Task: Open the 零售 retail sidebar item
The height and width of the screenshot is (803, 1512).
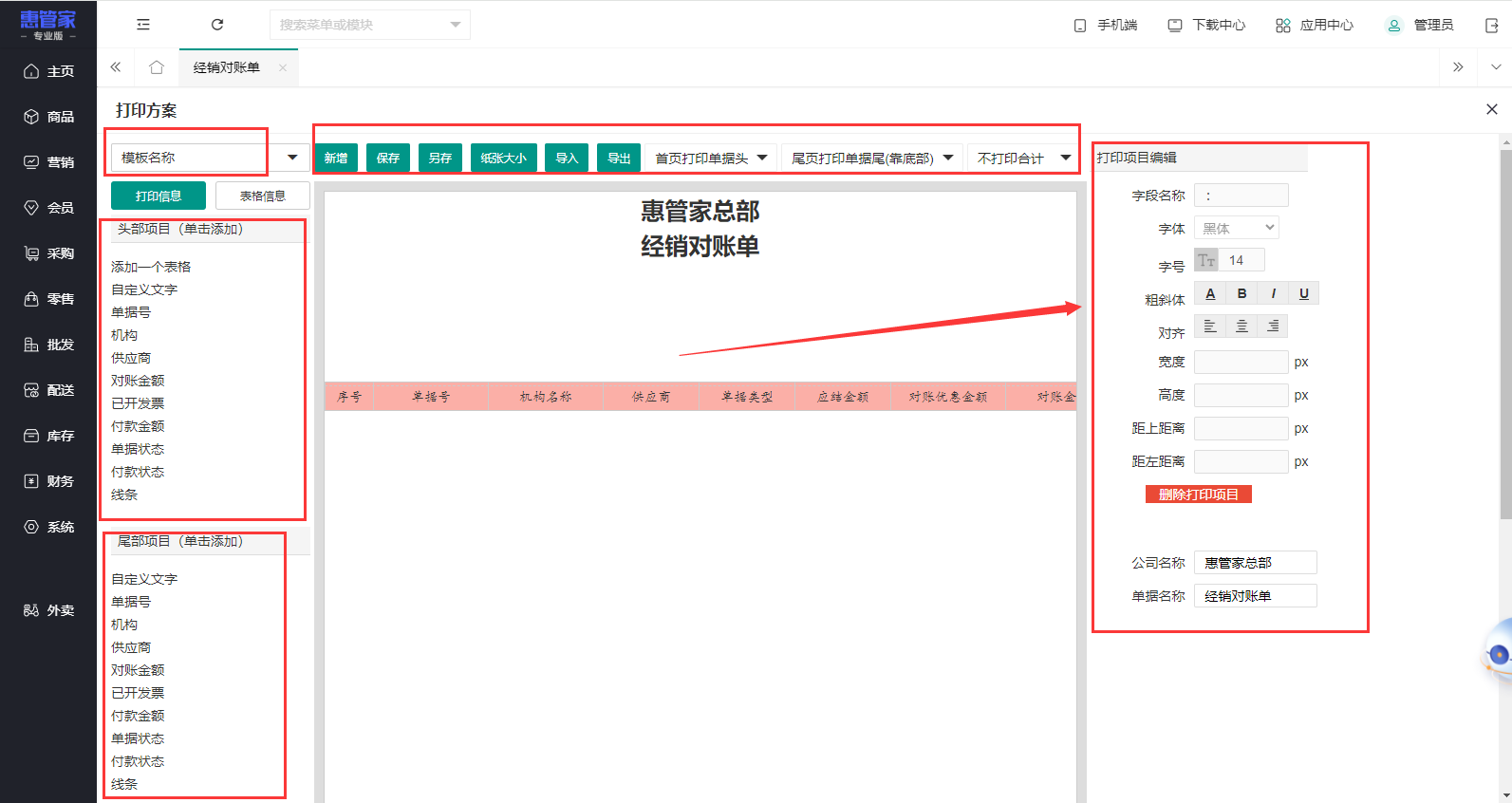Action: 48,299
